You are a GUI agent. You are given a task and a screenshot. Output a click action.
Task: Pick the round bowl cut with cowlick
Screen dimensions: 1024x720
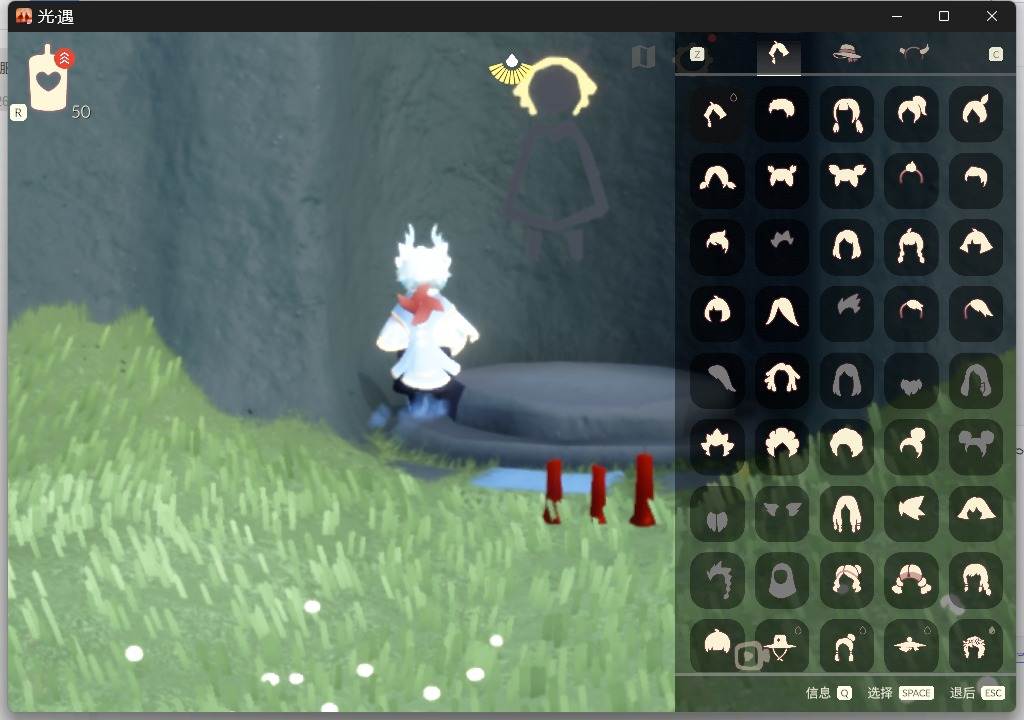717,314
